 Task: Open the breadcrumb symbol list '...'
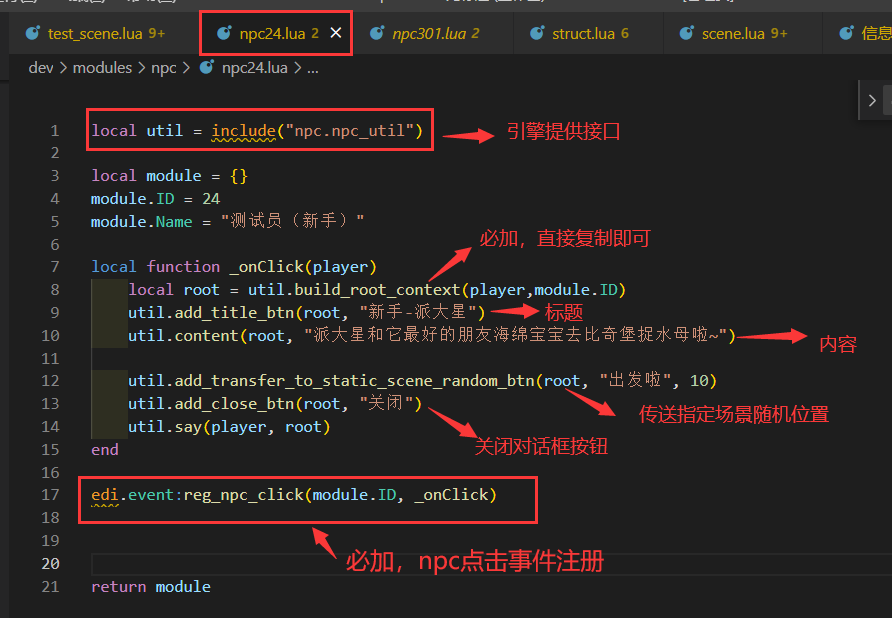(312, 68)
